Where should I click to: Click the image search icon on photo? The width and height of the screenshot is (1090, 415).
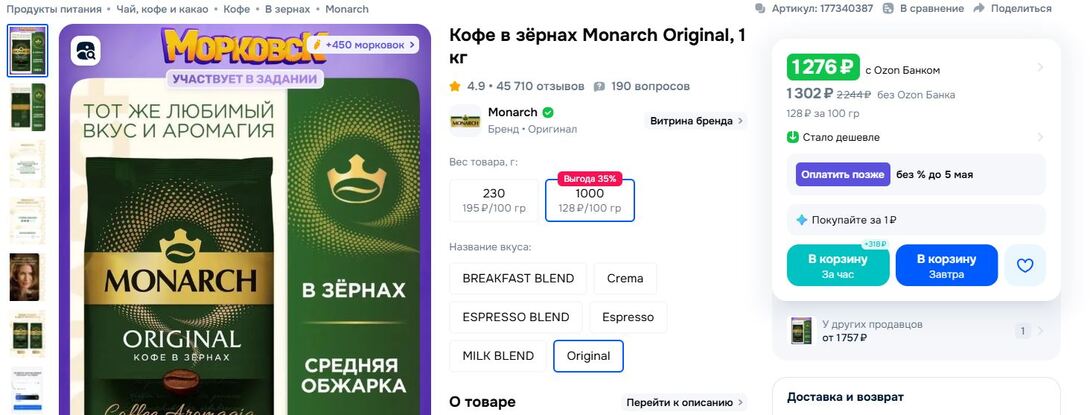pyautogui.click(x=85, y=51)
